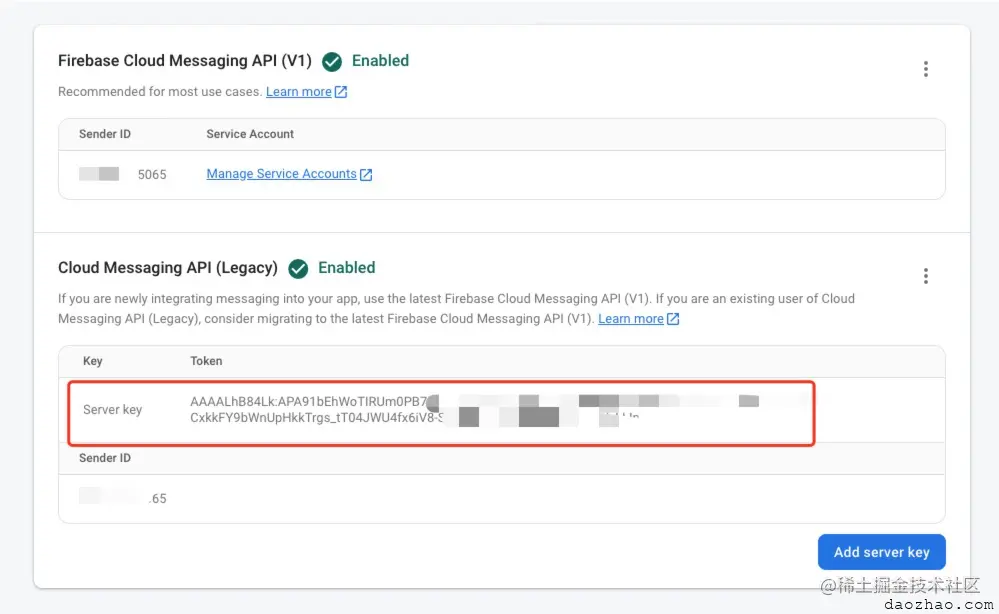Image resolution: width=999 pixels, height=614 pixels.
Task: Click the Enabled status text for the V1 API
Action: point(380,61)
